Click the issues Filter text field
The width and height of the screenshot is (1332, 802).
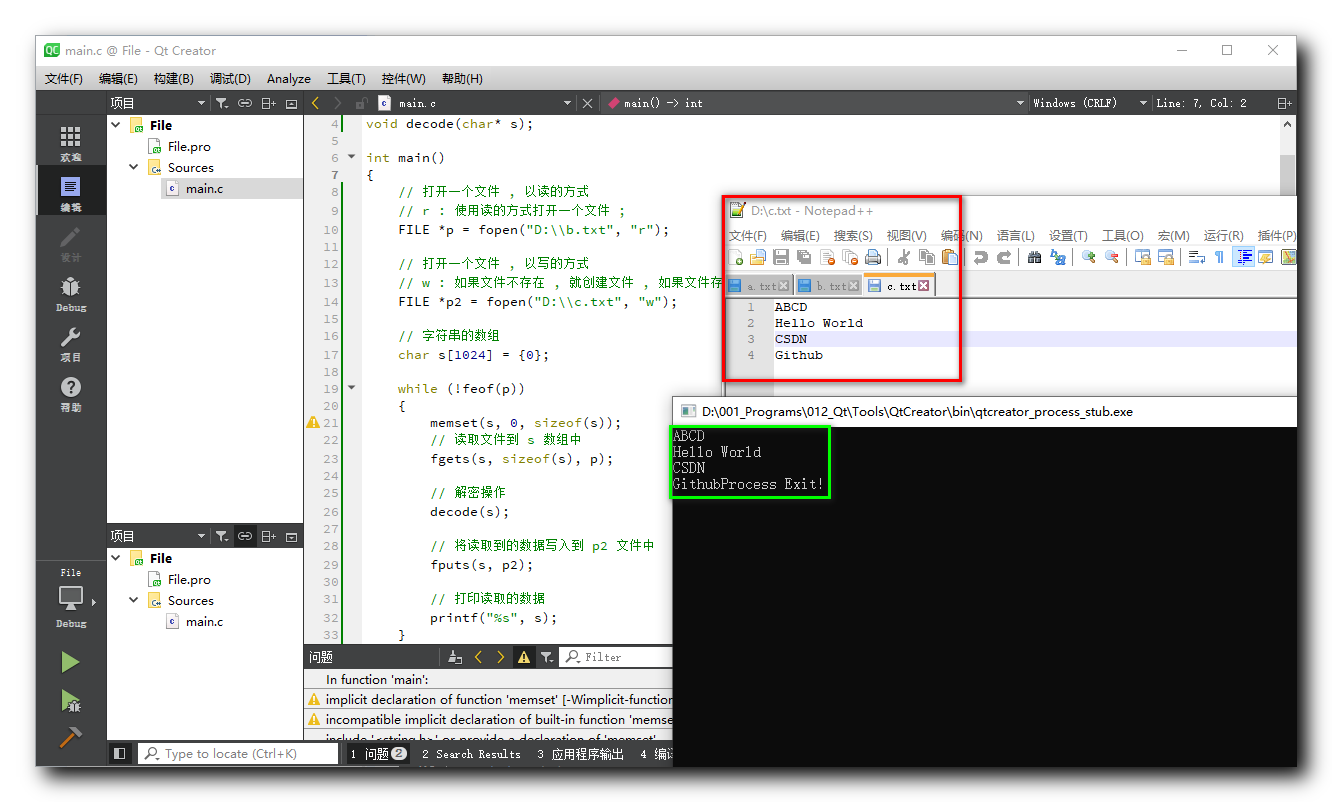coord(616,657)
